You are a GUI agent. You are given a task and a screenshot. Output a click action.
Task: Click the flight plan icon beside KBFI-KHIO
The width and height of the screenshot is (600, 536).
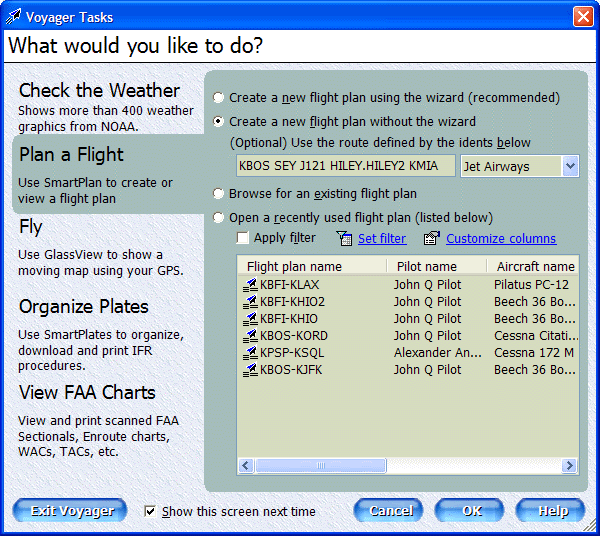pyautogui.click(x=251, y=319)
